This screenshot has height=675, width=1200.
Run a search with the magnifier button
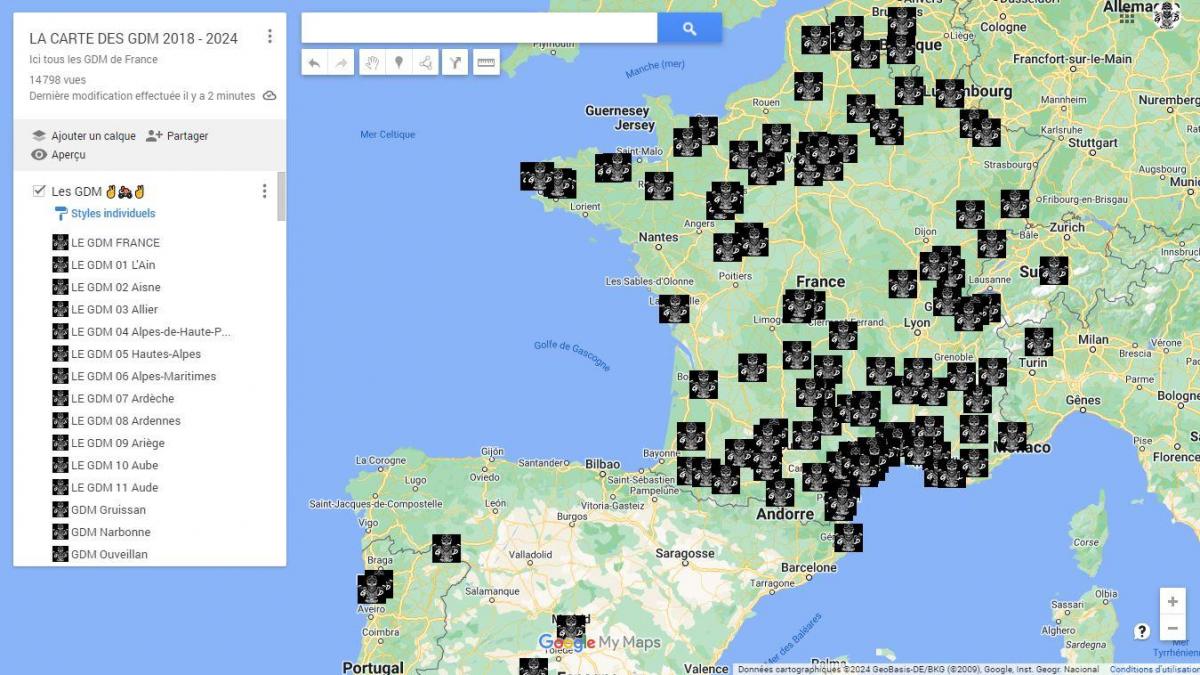689,27
